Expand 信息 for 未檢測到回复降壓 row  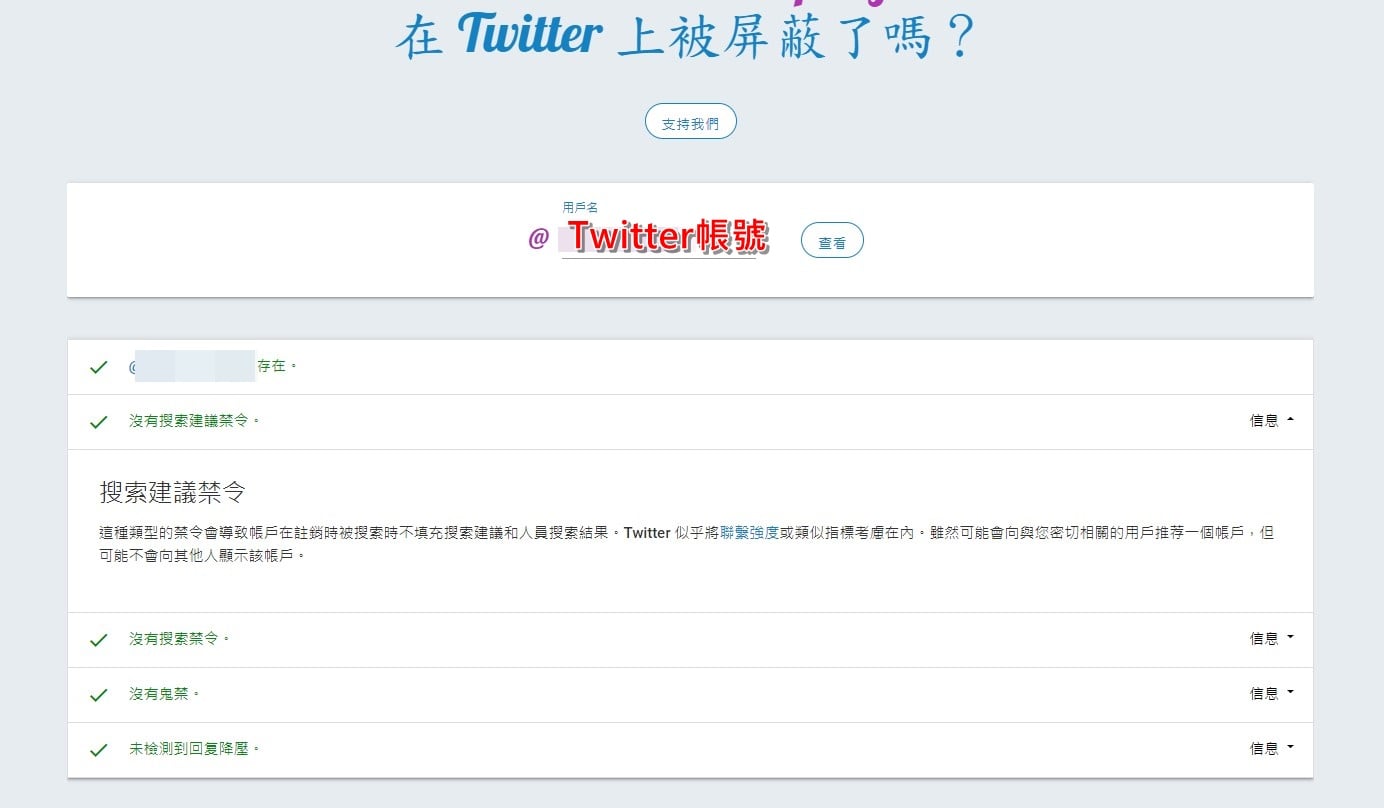coord(1272,749)
